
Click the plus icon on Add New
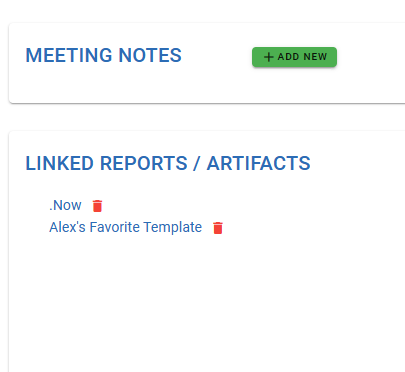click(x=269, y=57)
